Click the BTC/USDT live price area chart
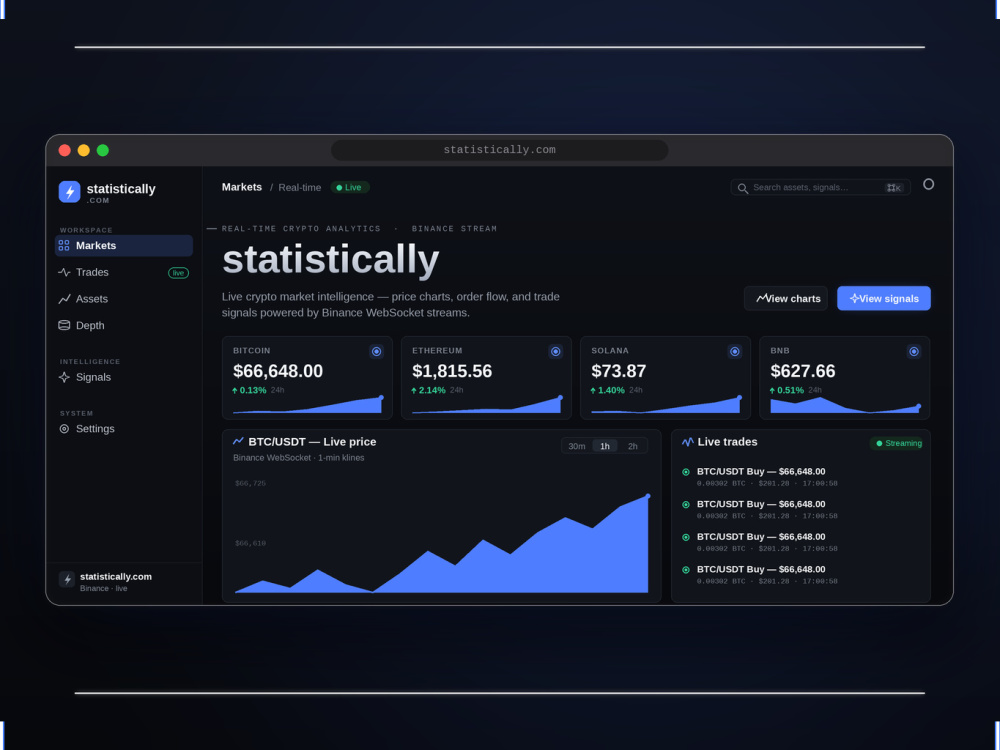This screenshot has width=1000, height=750. (441, 543)
